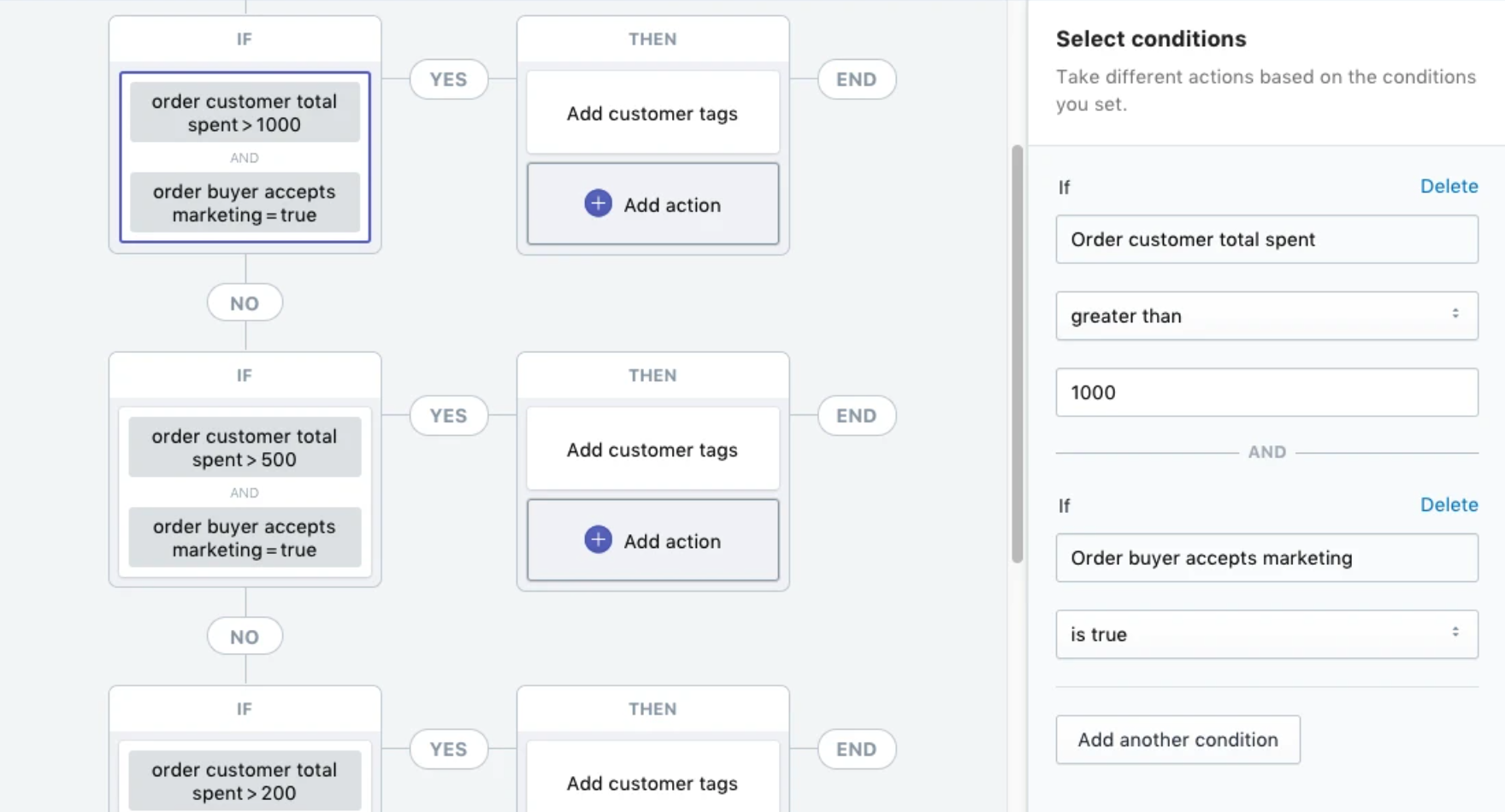Select the spent > 200 condition block
Screen dimensions: 1505x812
[x=245, y=780]
